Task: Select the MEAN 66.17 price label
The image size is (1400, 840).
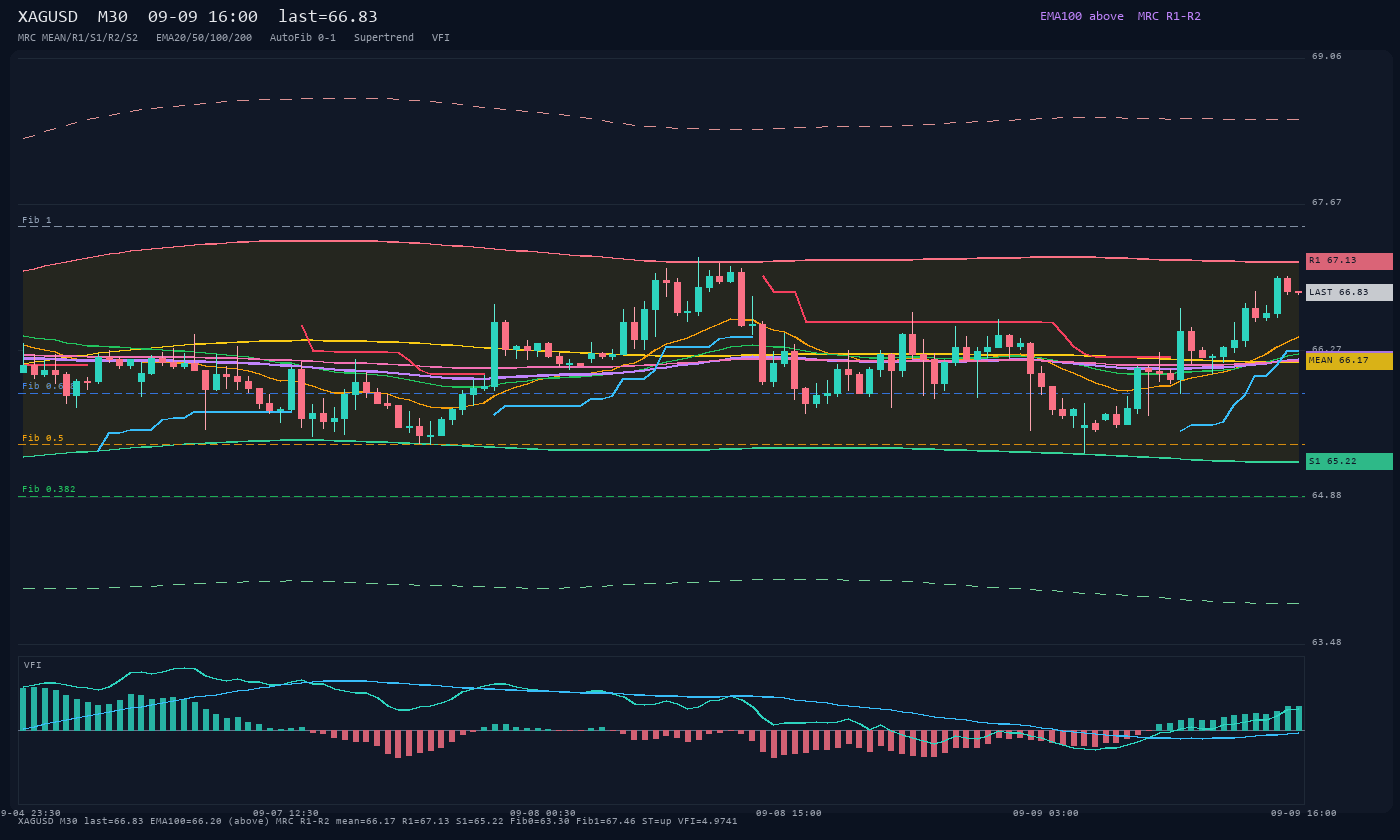Action: coord(1349,361)
